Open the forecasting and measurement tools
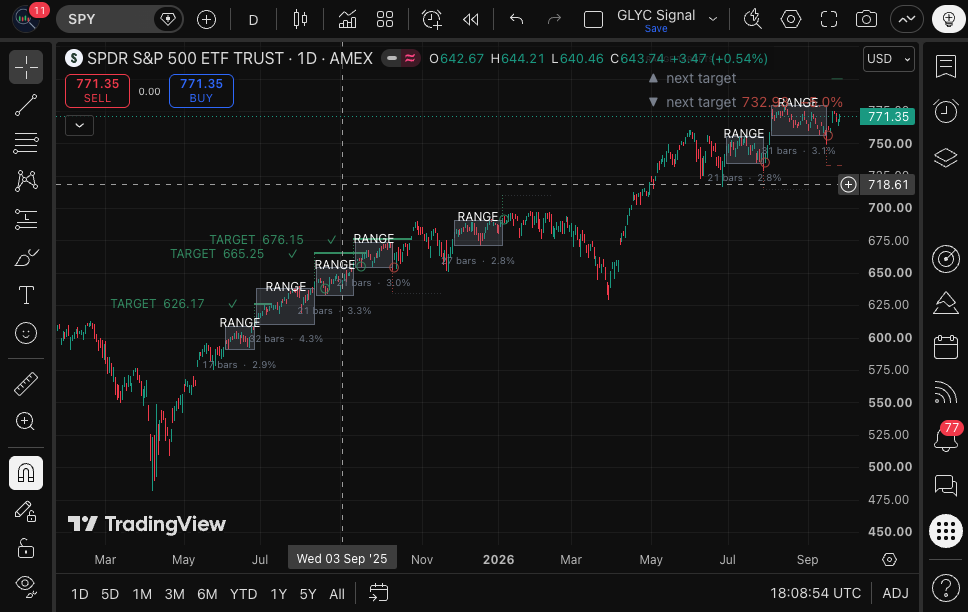 tap(26, 219)
